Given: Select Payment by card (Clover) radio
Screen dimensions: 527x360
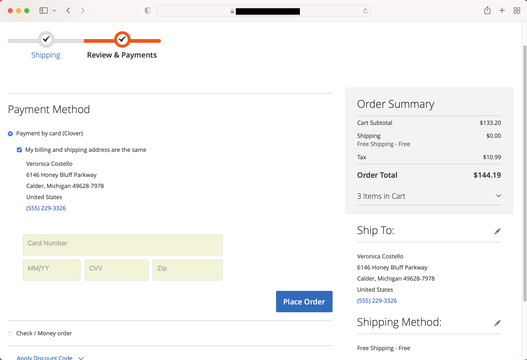Looking at the screenshot, I should coord(10,134).
